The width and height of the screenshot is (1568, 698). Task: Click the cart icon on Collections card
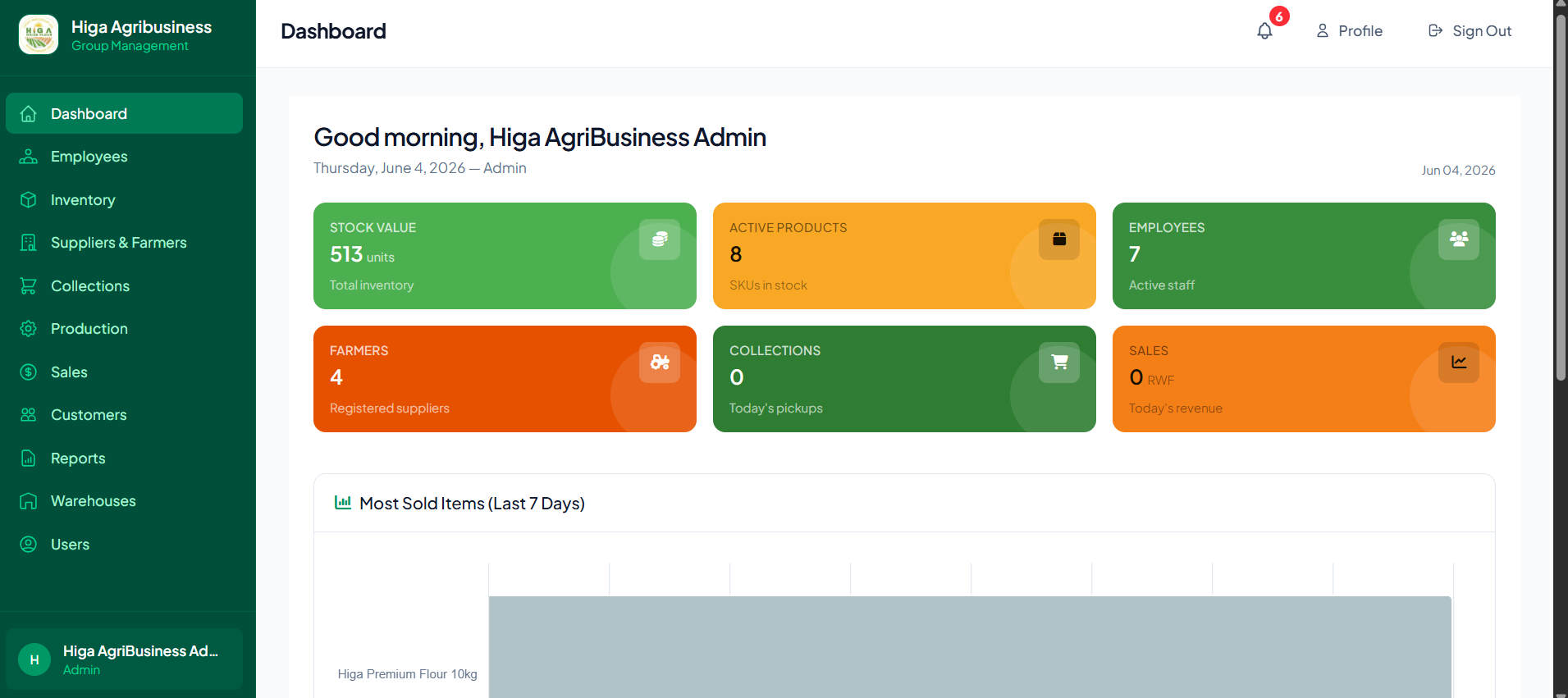click(x=1059, y=363)
